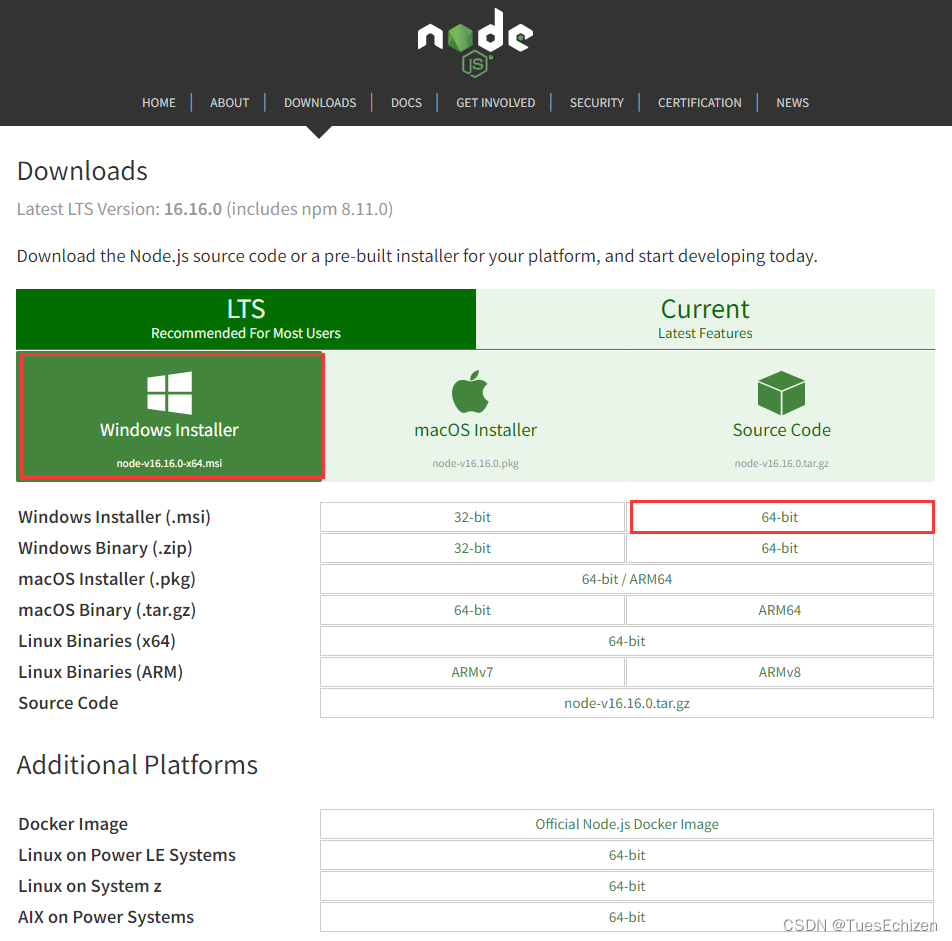Download 64-bit Linux on System z
Image resolution: width=952 pixels, height=941 pixels.
point(627,886)
